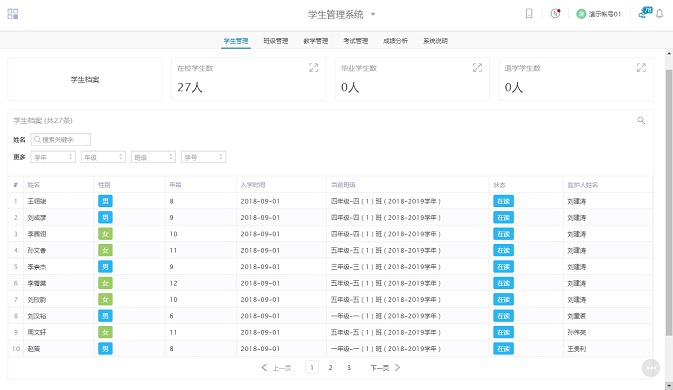Click the 学生档案 card

tap(85, 79)
